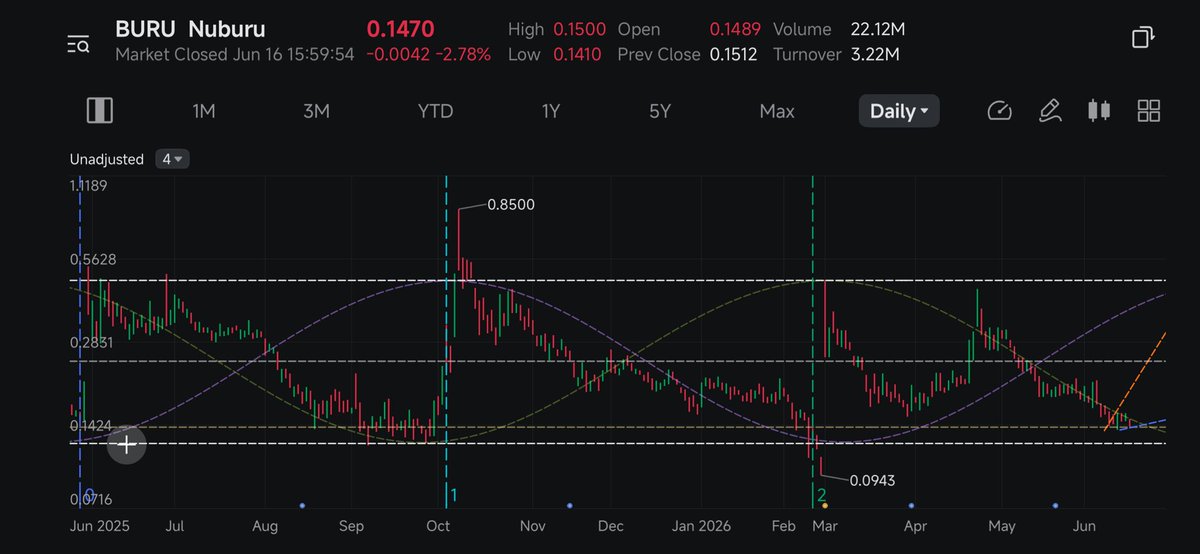Tap the 0.2831 price axis label
Screen dimensions: 1200x554
pos(90,342)
